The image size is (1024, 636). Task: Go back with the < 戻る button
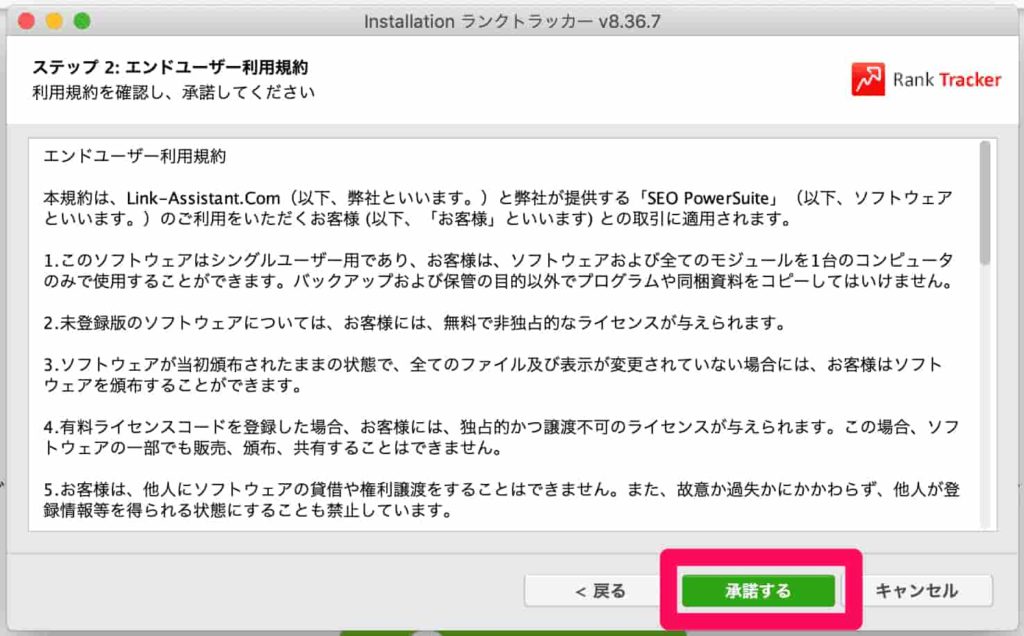point(601,591)
